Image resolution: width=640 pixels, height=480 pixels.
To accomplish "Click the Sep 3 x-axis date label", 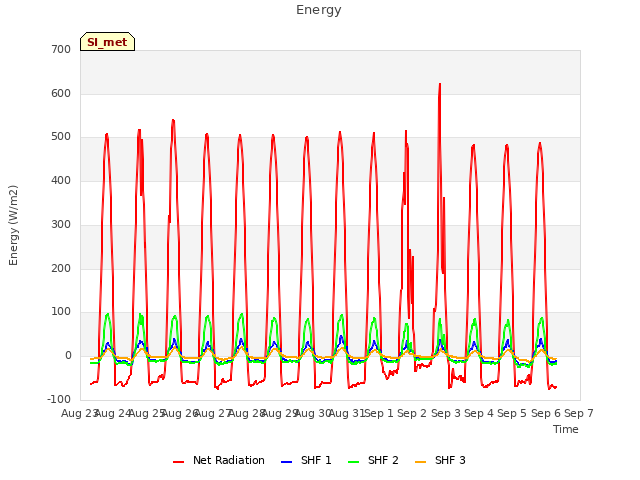I will (446, 413).
